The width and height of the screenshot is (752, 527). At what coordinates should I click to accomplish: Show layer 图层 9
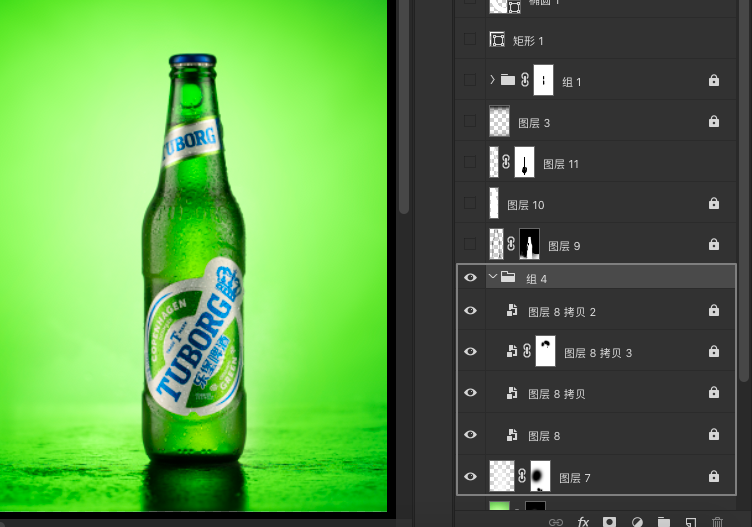click(470, 244)
